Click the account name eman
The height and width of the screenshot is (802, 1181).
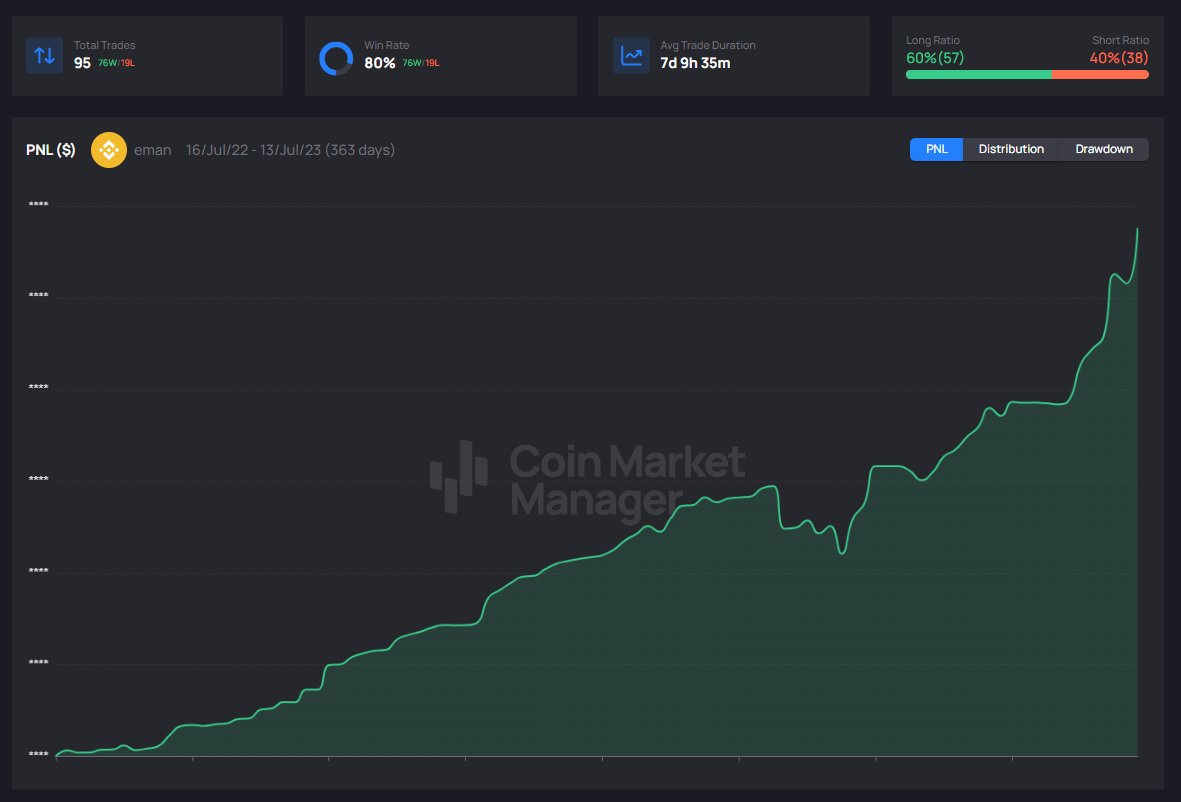tap(153, 150)
